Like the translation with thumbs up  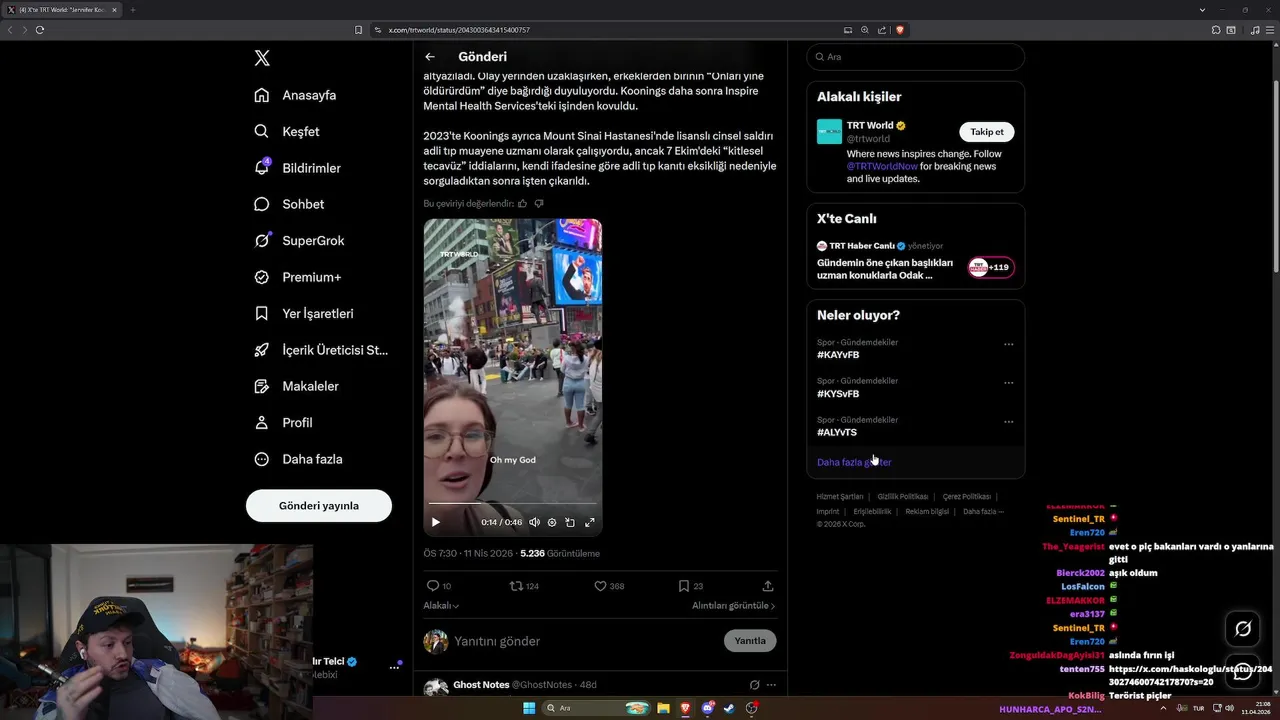522,204
